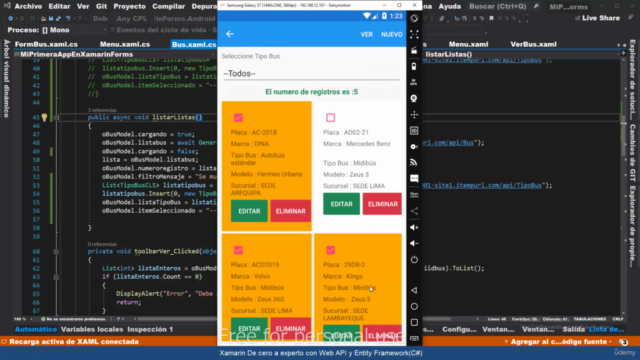Uncheck the checkbox on the ACD2019 card

(x=238, y=250)
